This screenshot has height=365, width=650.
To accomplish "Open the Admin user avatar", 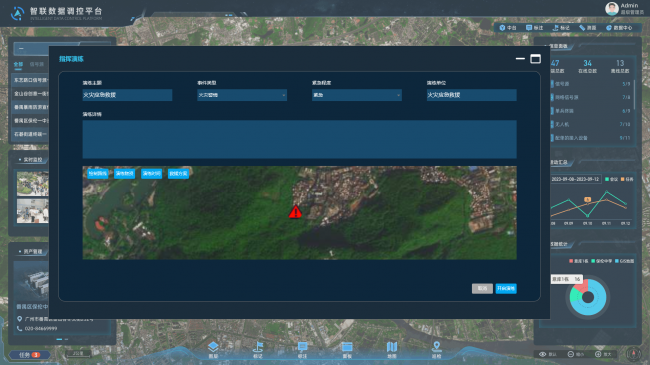I will tap(612, 8).
